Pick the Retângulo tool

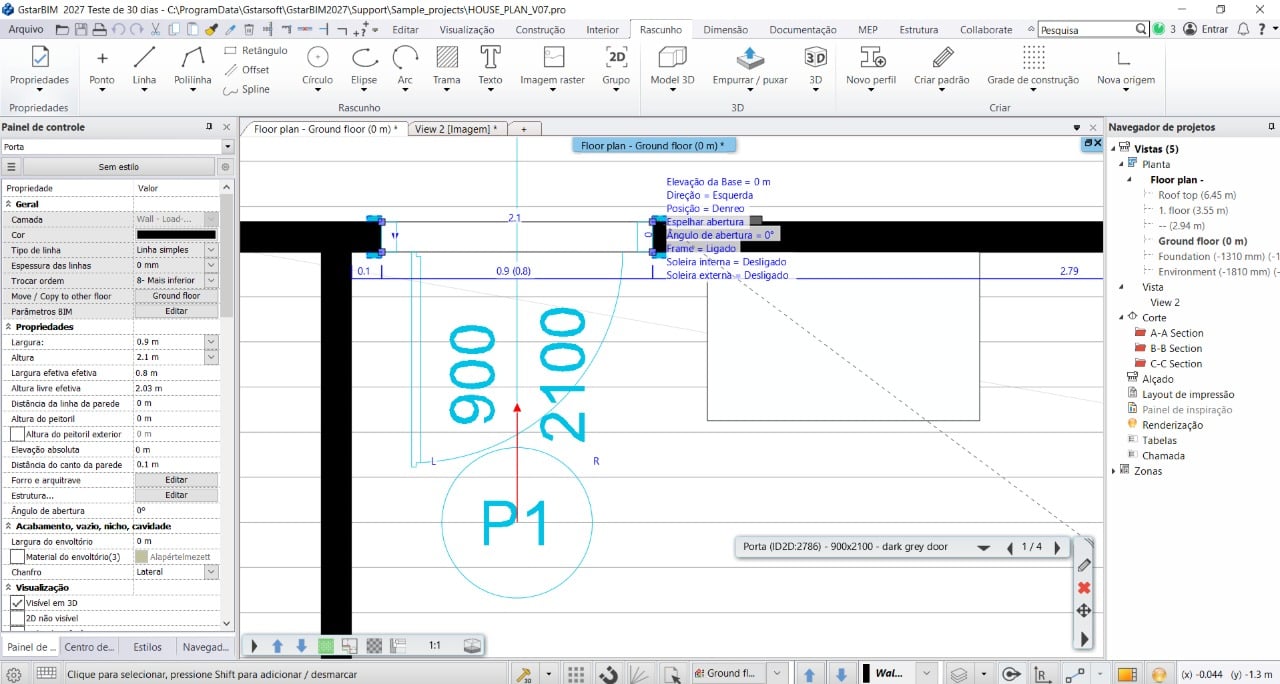tap(256, 50)
